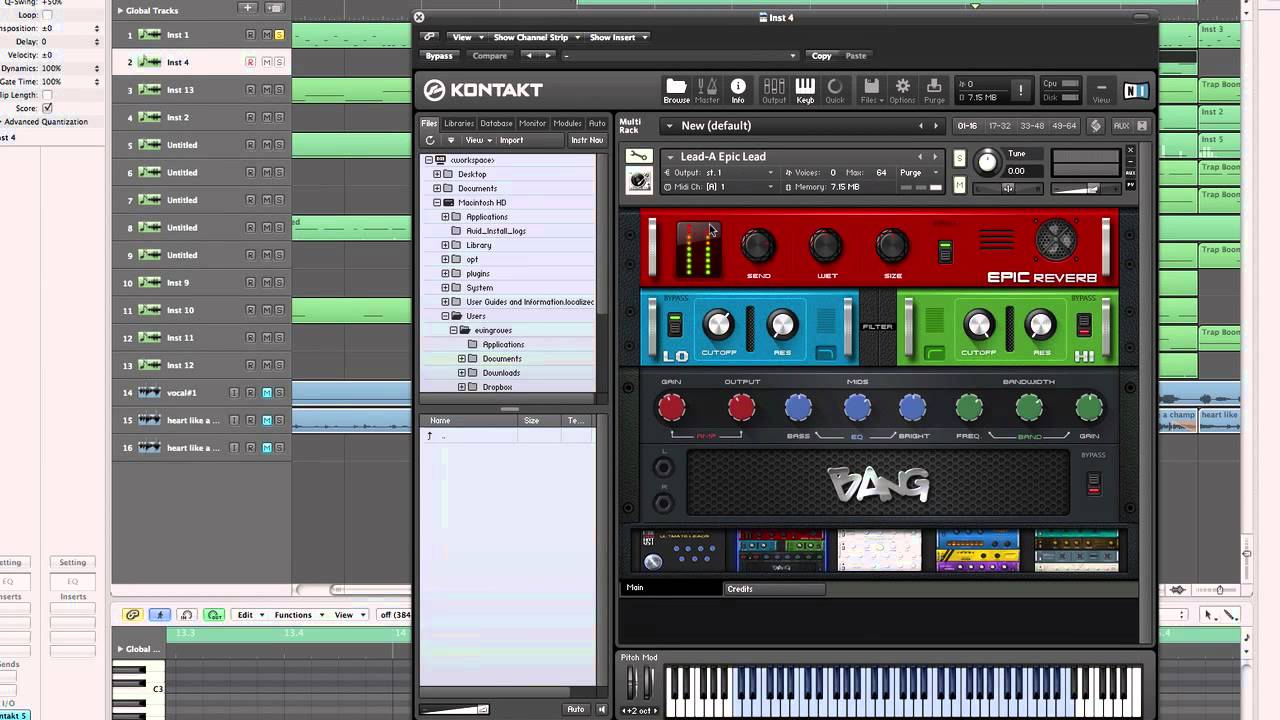Click the Copy button

(x=821, y=56)
